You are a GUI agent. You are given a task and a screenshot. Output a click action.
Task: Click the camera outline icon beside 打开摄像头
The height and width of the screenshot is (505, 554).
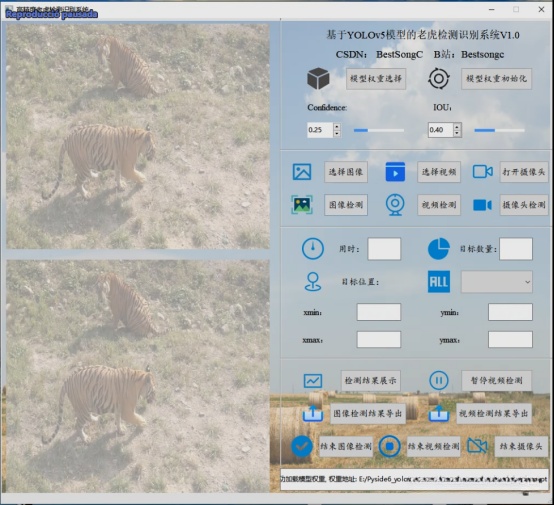[483, 172]
